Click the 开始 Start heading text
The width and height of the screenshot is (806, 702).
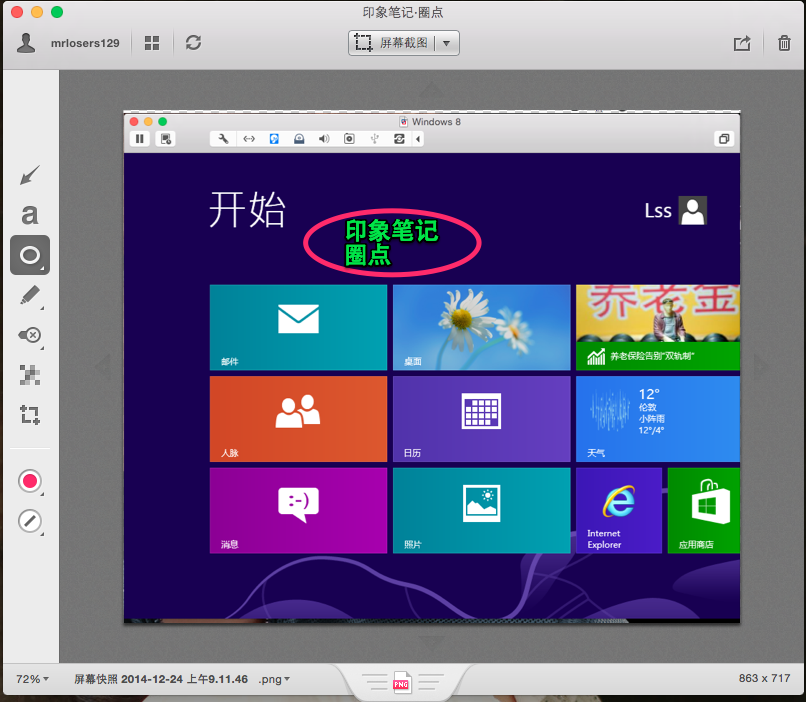pyautogui.click(x=247, y=209)
